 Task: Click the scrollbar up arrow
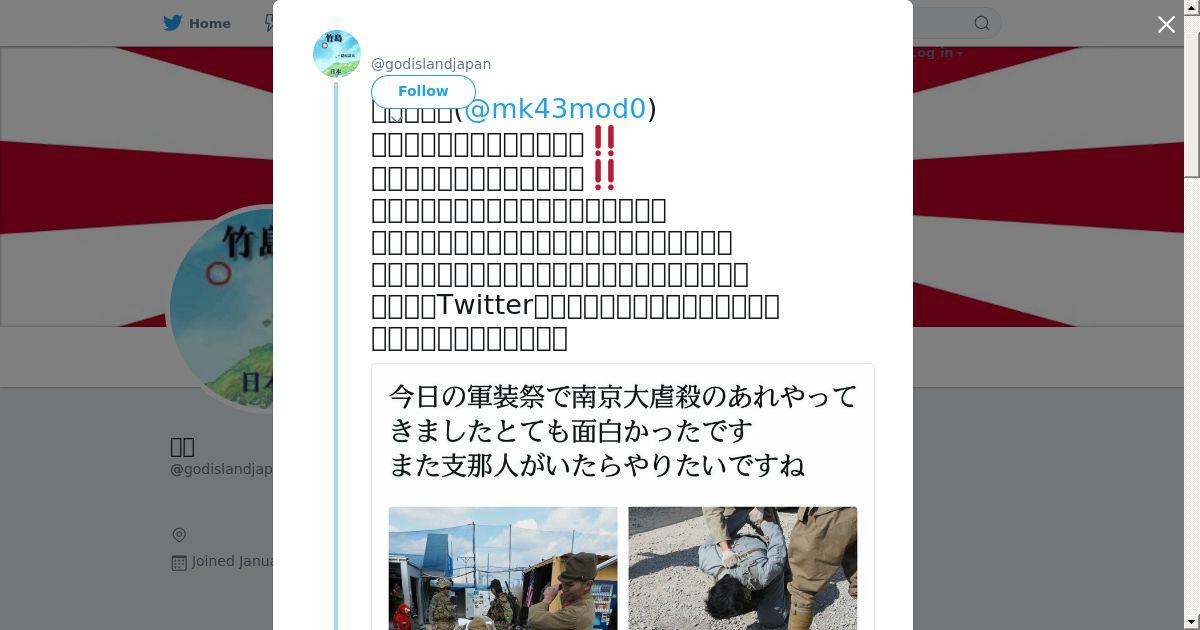1192,7
